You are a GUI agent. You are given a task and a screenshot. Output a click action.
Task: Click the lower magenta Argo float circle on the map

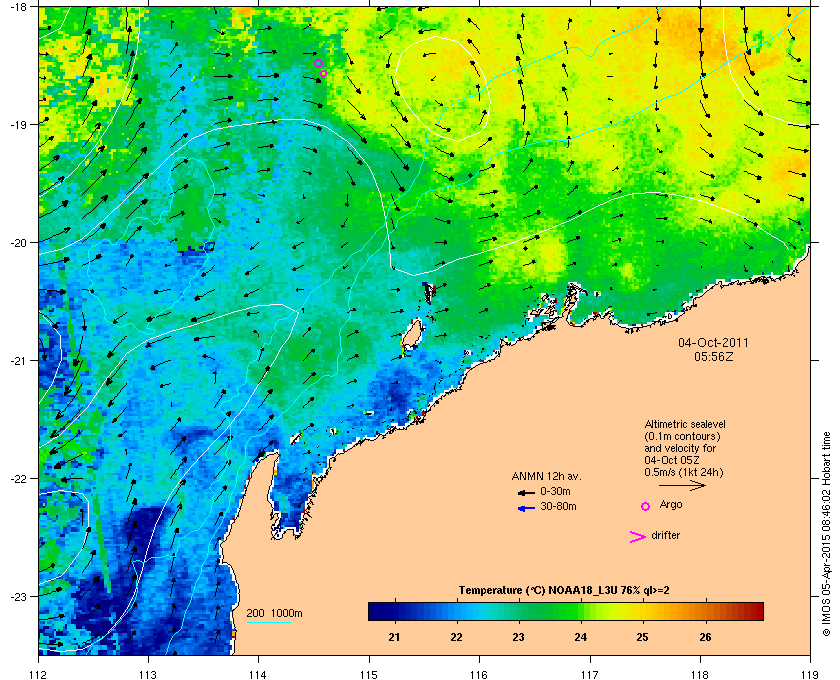pos(324,73)
